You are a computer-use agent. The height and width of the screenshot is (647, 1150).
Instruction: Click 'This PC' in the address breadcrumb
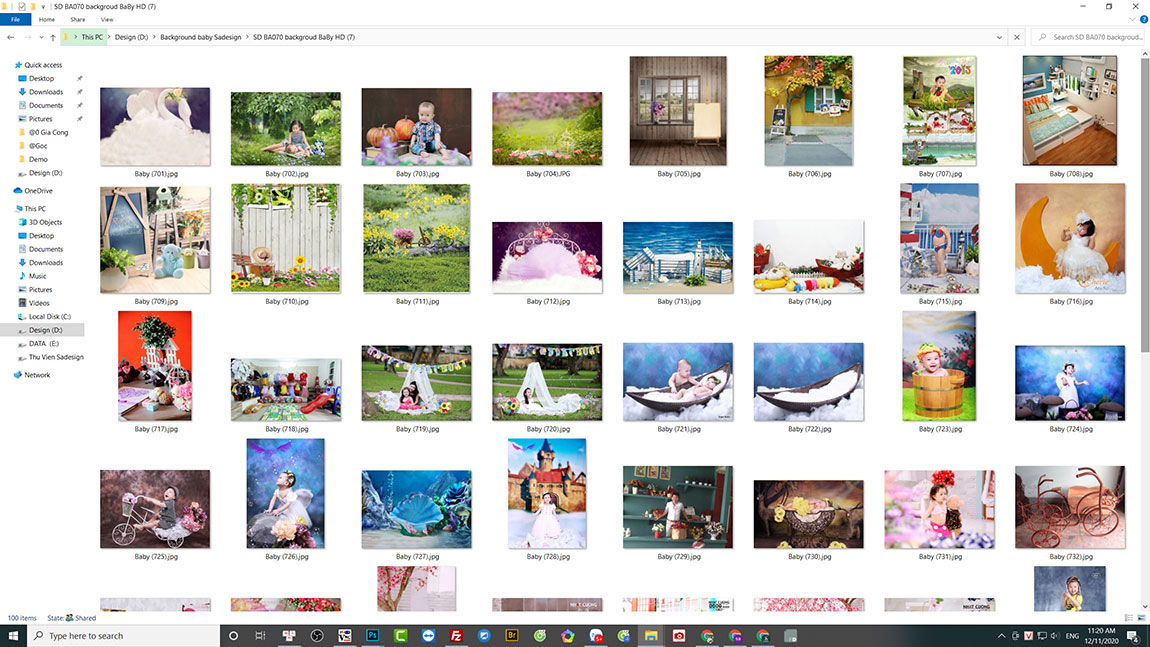click(x=92, y=37)
